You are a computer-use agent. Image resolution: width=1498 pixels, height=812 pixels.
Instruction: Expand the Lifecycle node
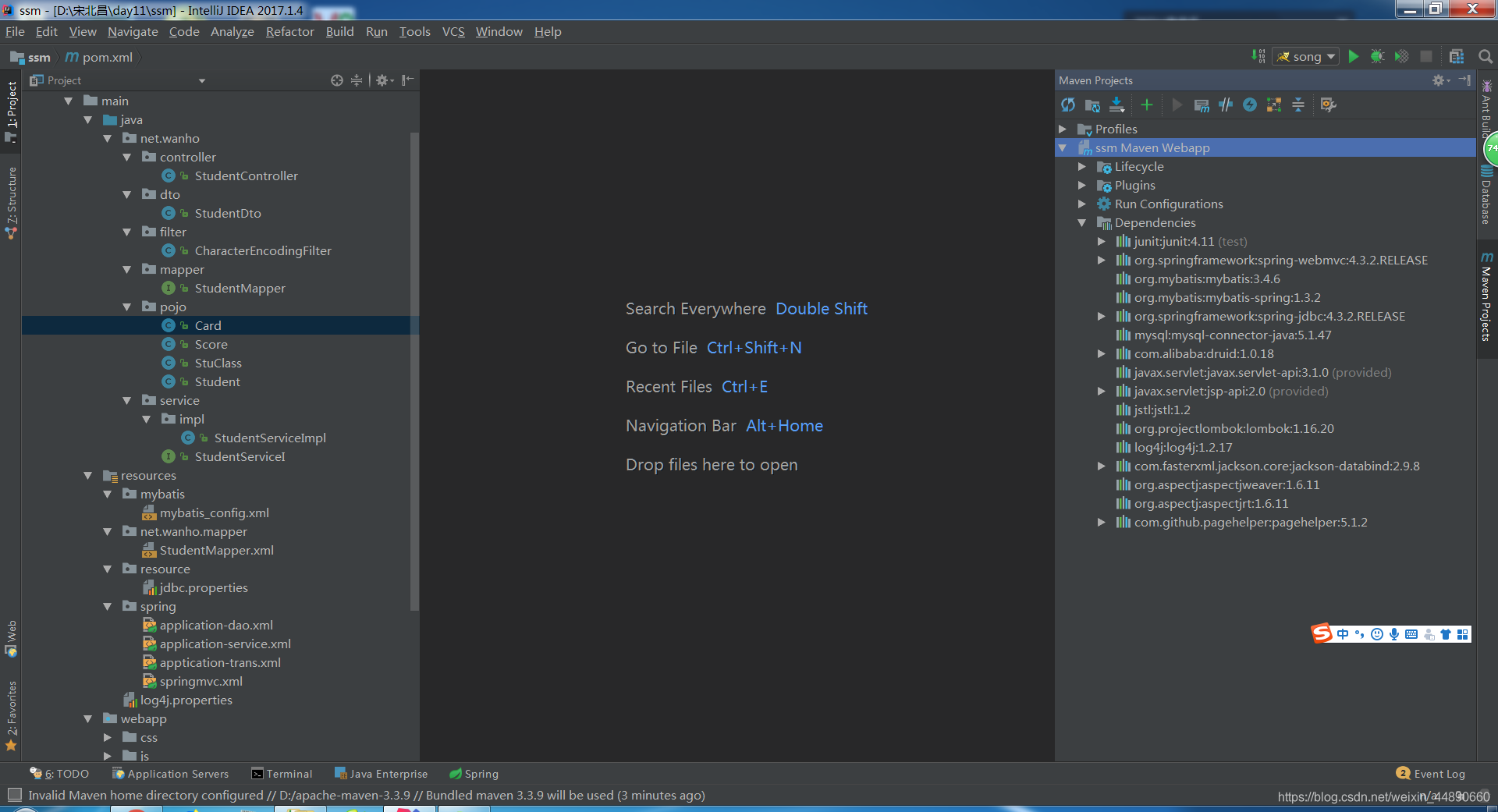1082,166
